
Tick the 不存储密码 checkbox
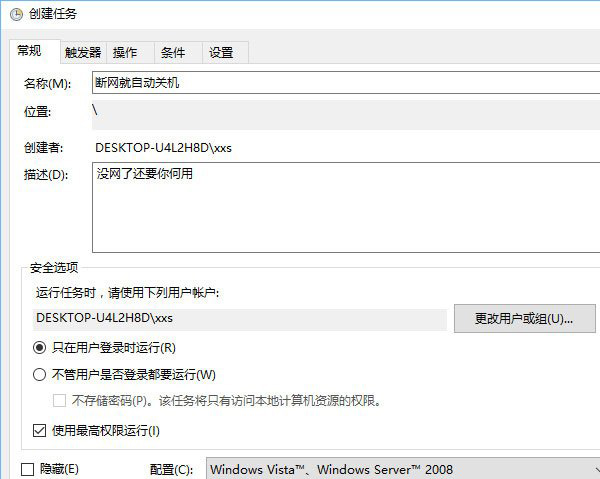59,401
